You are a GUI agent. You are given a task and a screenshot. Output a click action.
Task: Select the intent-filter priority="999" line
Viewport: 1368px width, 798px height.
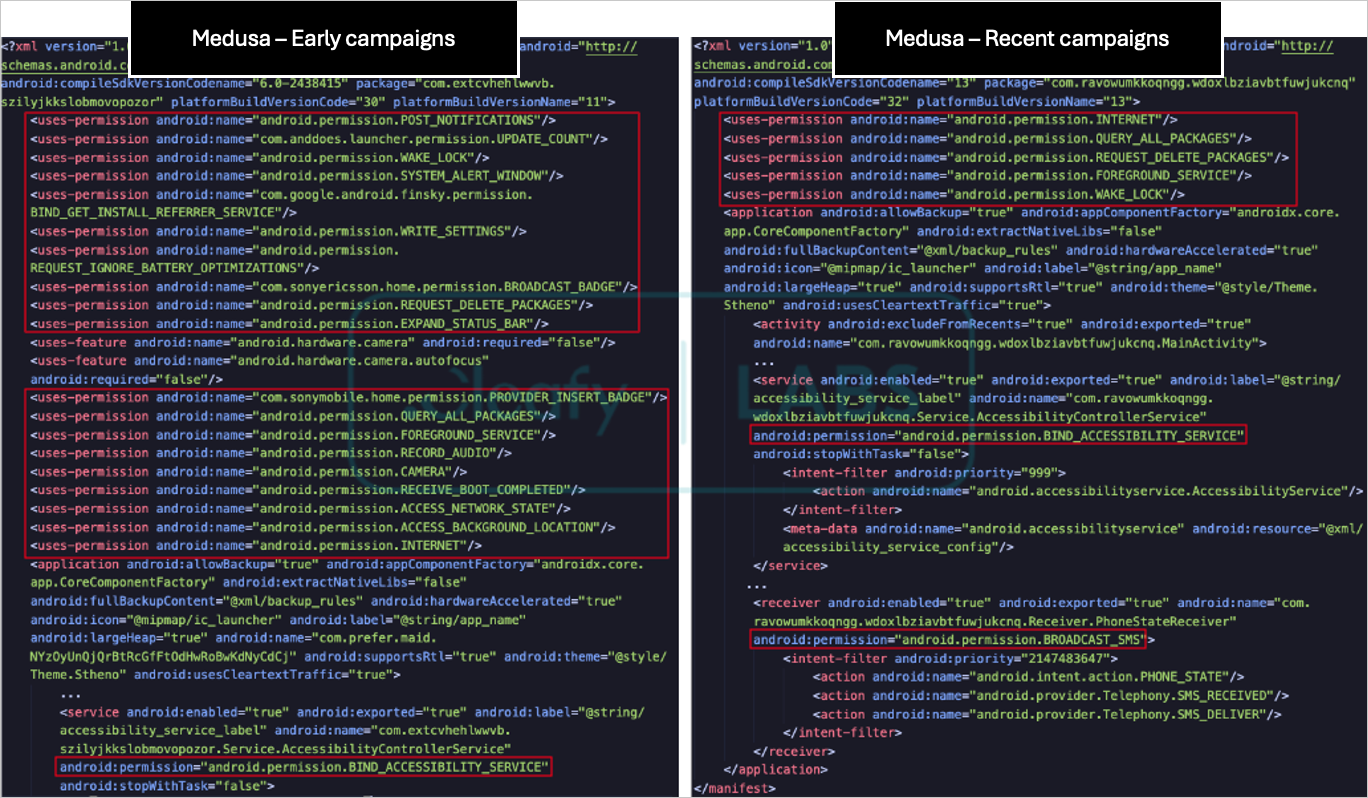click(925, 472)
